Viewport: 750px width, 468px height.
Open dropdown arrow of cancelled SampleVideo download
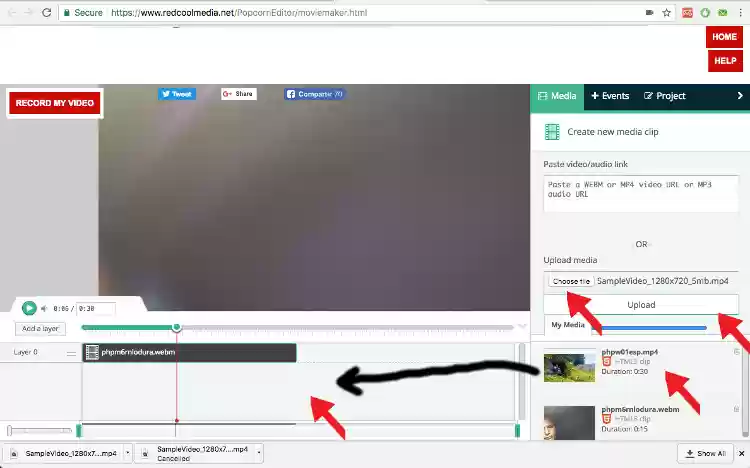pos(258,453)
